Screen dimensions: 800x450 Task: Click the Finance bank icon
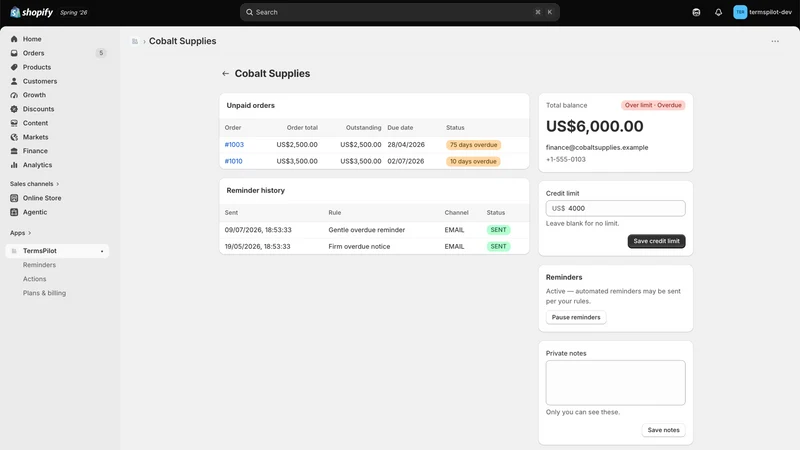(14, 151)
